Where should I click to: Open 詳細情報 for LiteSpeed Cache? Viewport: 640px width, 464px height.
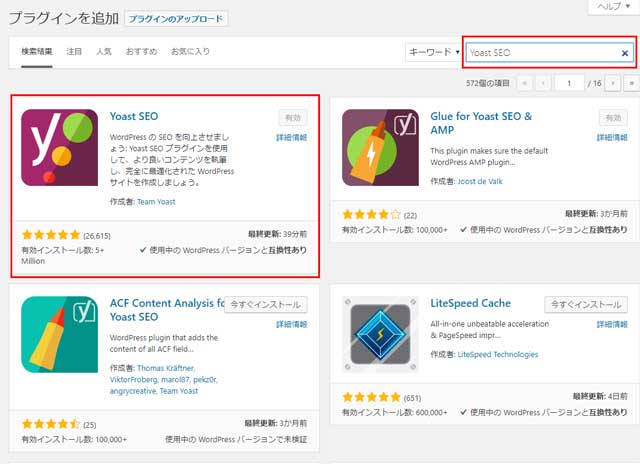coord(612,324)
